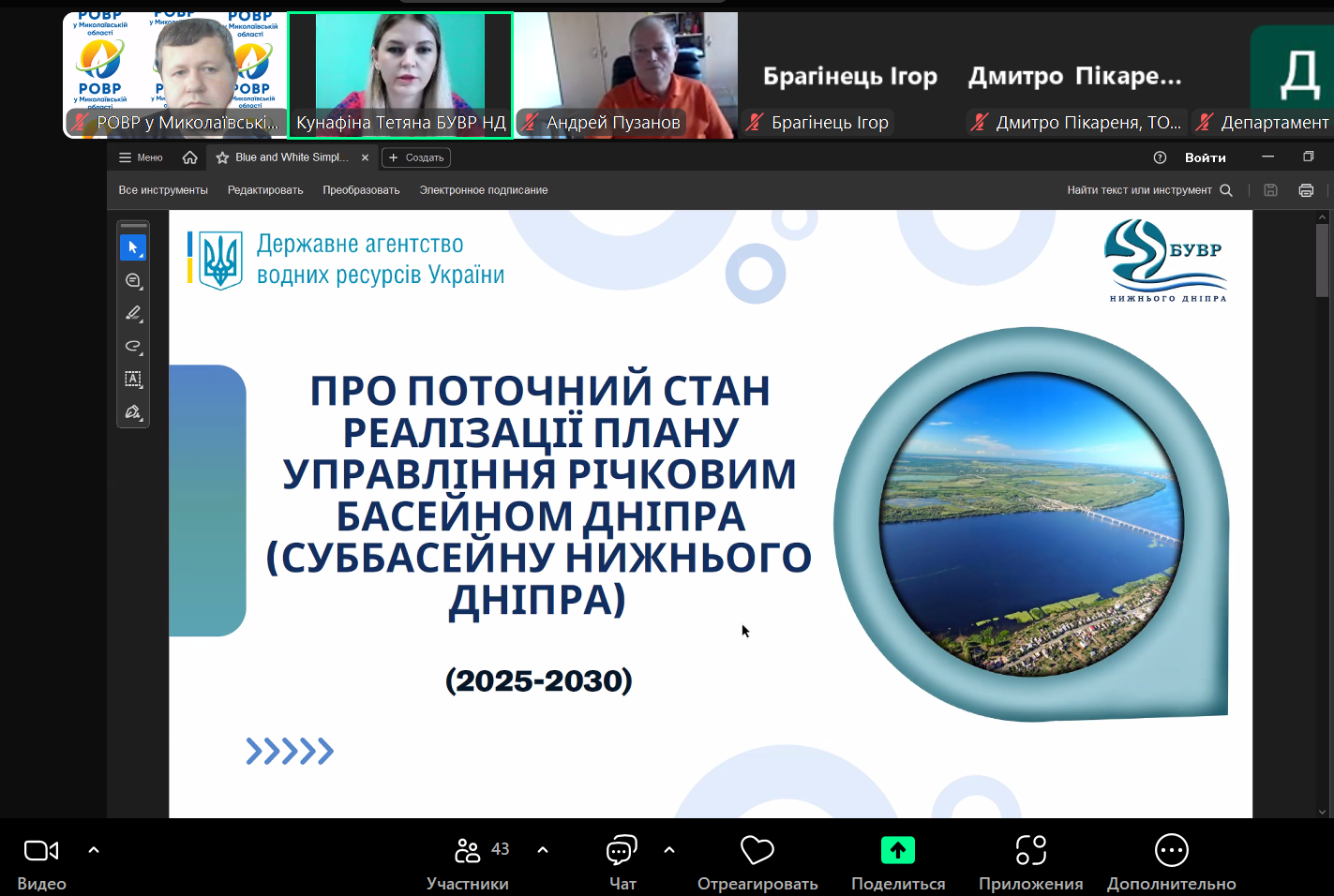
Task: Click Найти текст или инструмент search field
Action: click(x=1139, y=190)
